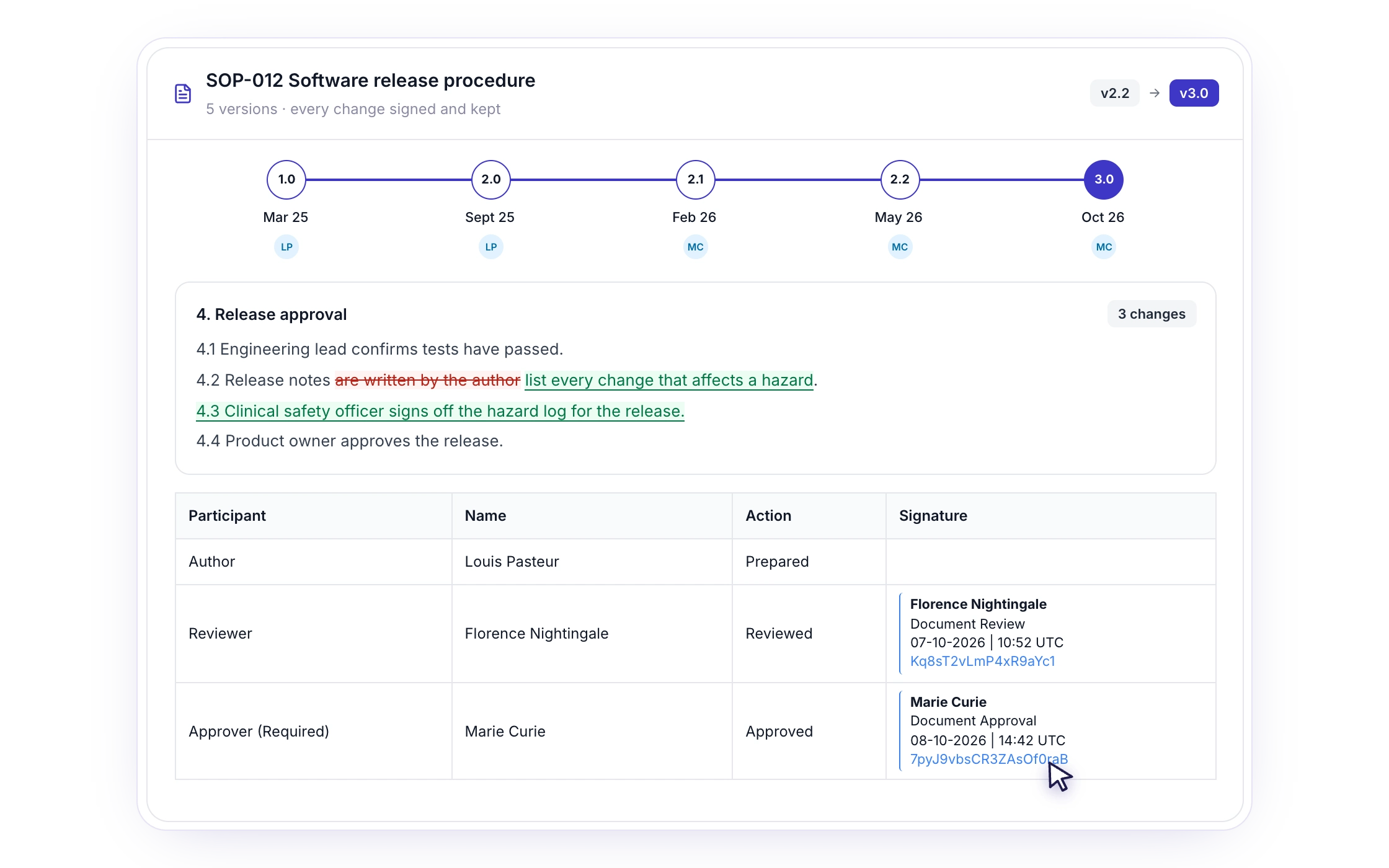Select version 2.1 timeline marker
The image size is (1389, 868).
click(696, 180)
